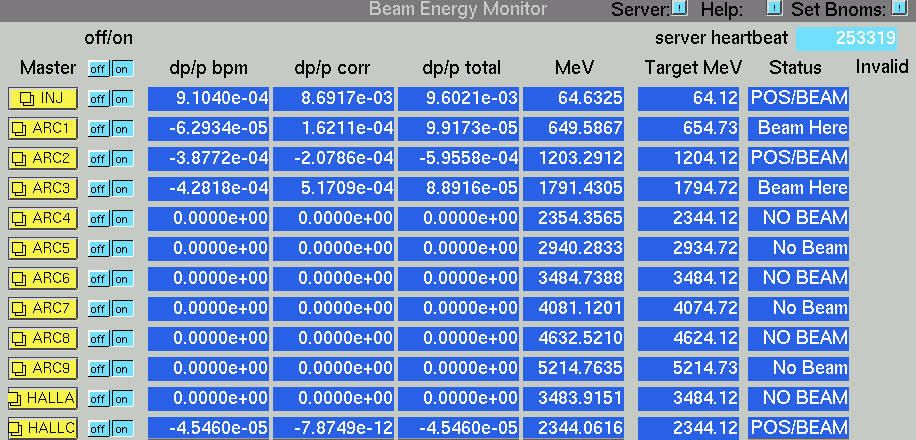Select HALLA Target MeV value 3484.12
The height and width of the screenshot is (440, 916).
(x=689, y=399)
